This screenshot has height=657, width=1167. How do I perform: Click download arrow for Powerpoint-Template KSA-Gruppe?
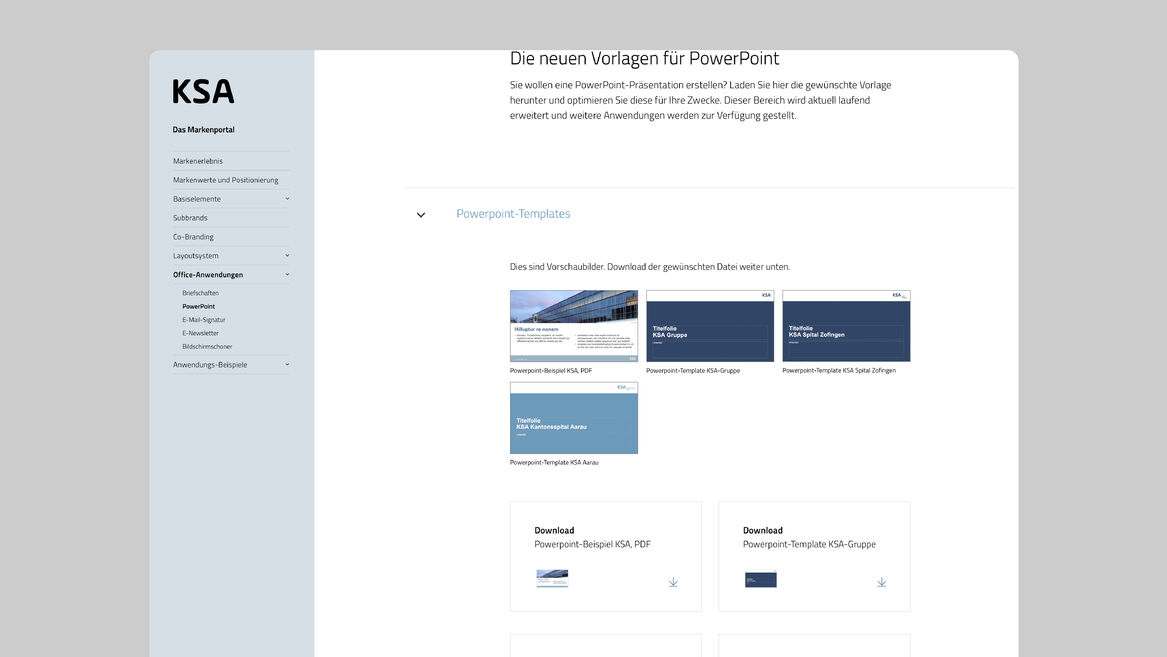pyautogui.click(x=881, y=582)
